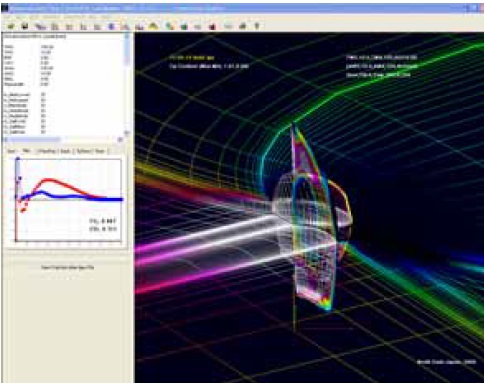This screenshot has height=384, width=485.
Task: Click the red curve peak in the graph
Action: pos(49,180)
